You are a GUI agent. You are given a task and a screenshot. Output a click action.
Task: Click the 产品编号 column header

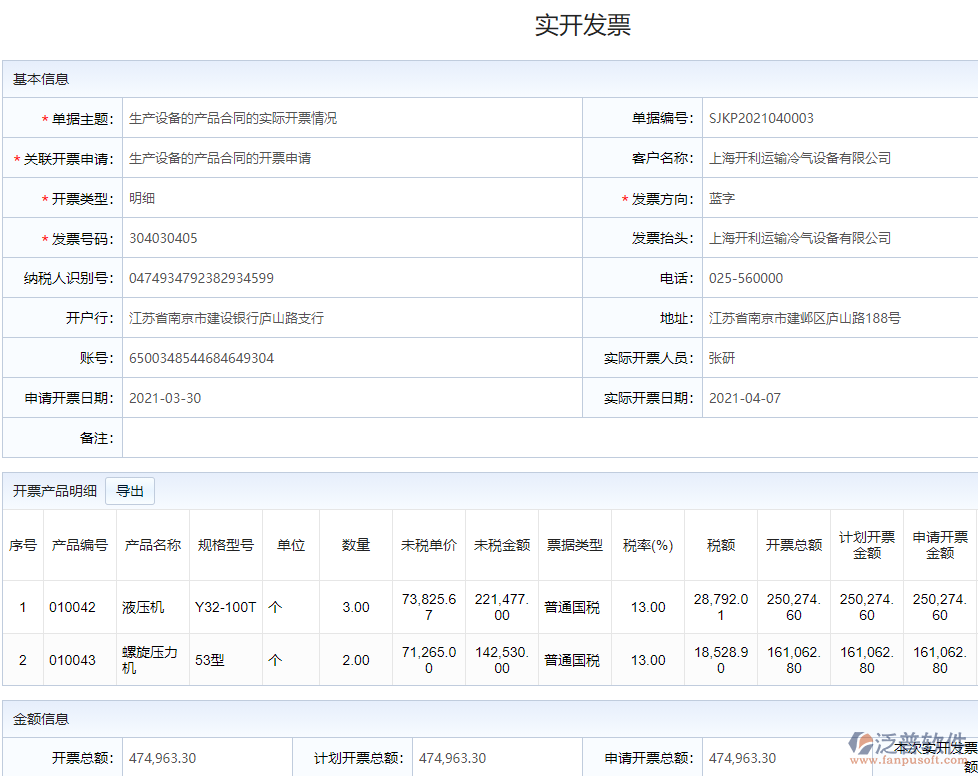(80, 545)
